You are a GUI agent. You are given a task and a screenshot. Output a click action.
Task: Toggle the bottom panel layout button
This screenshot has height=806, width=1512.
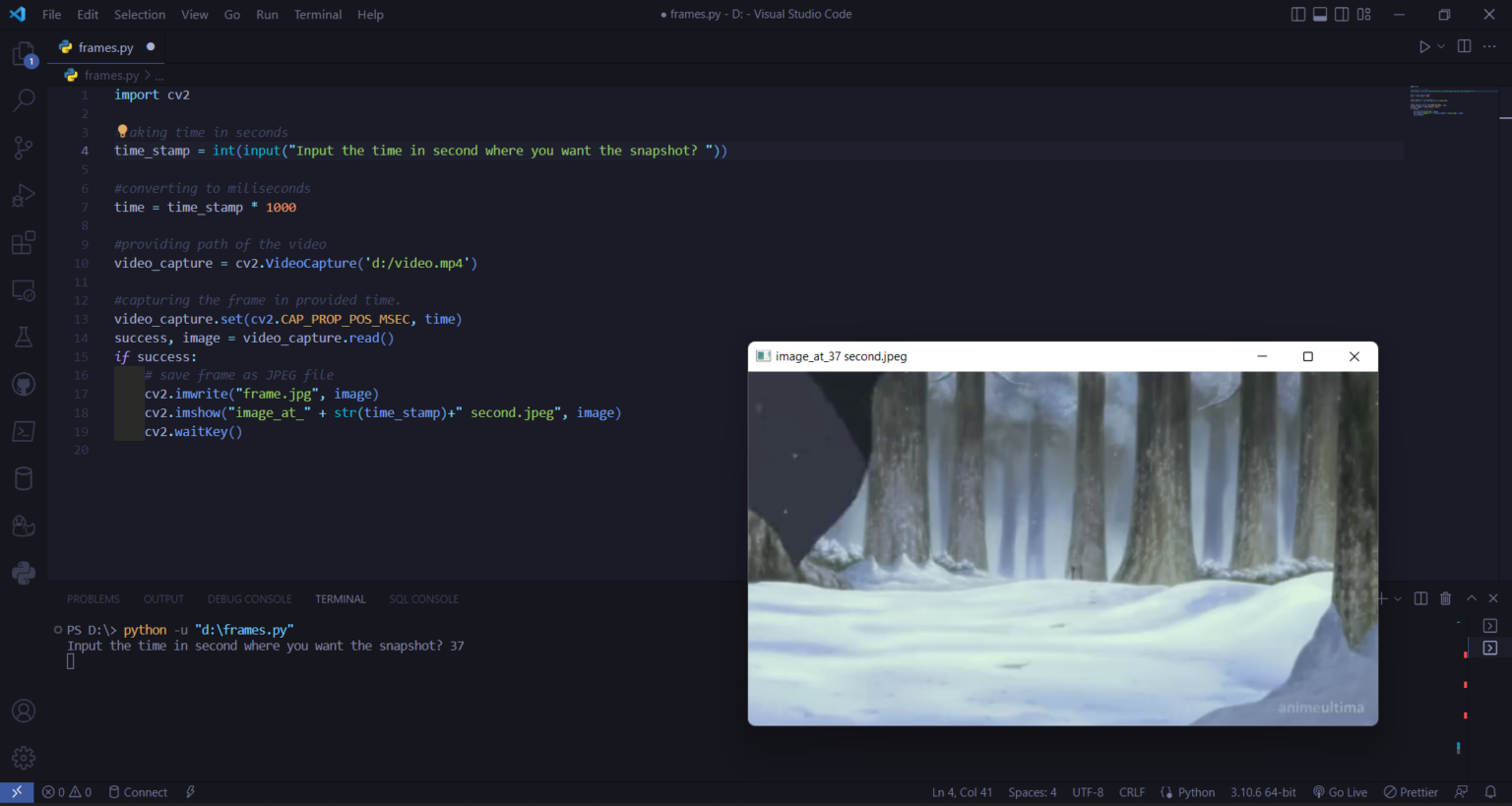1320,15
